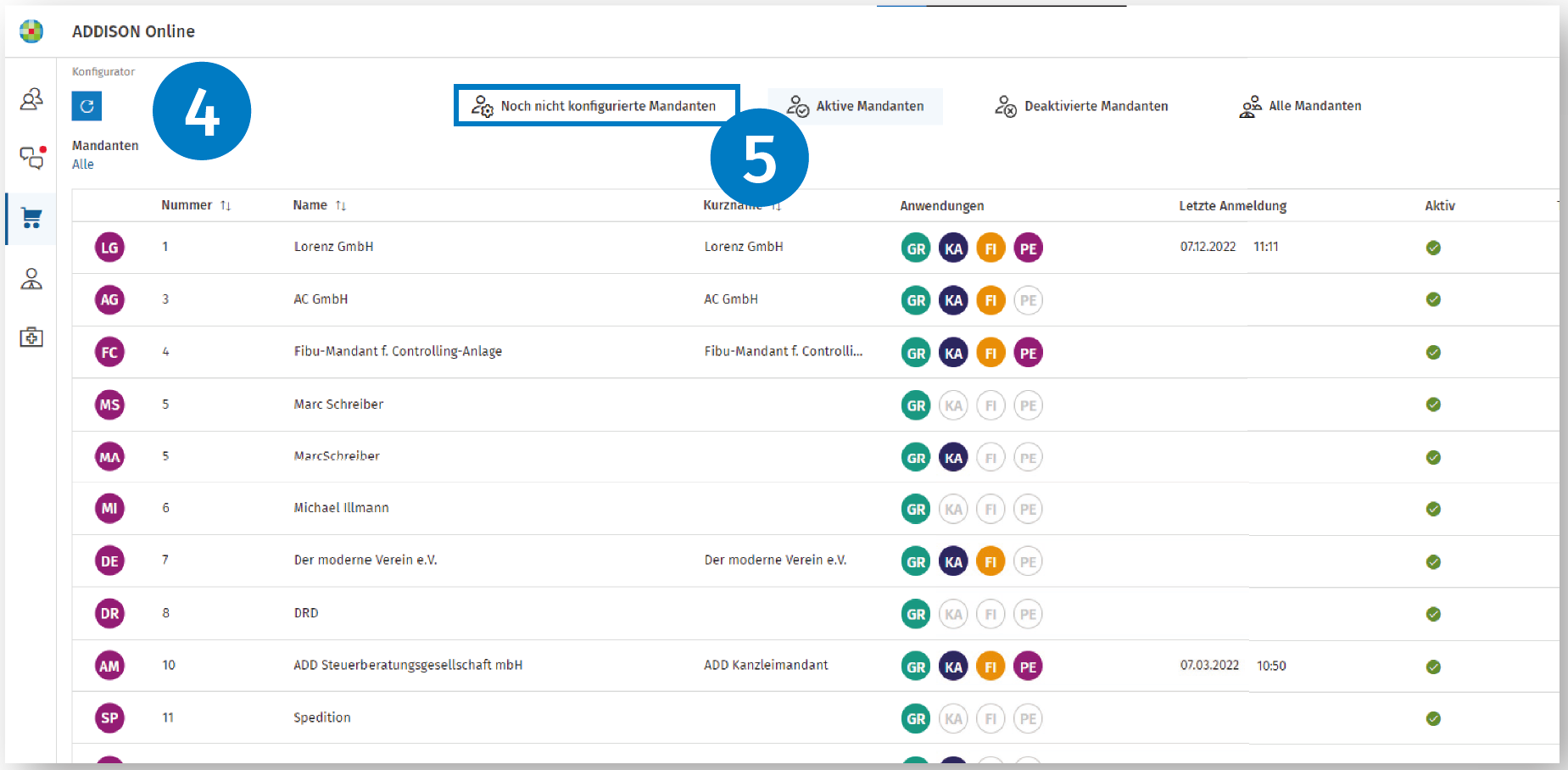Toggle Aktiv checkmark for DRD
1568x770 pixels.
click(x=1433, y=614)
